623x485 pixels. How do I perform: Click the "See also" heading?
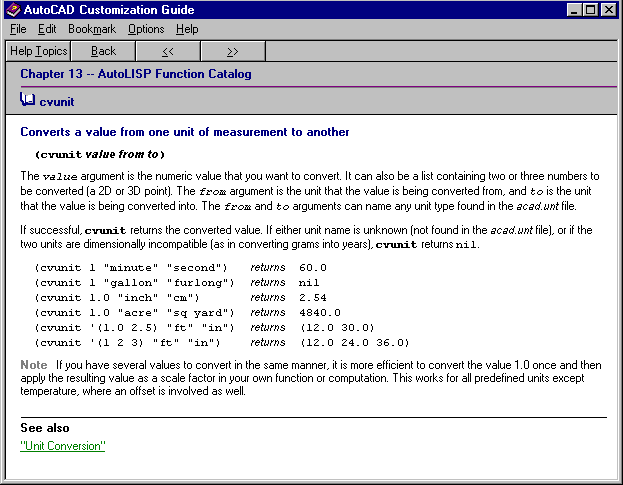click(x=44, y=428)
